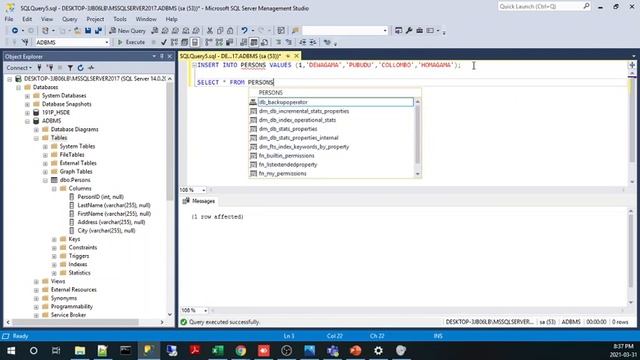Collapse the dbo.Persons table node
Viewport: 640px width, 360px height.
click(x=45, y=180)
